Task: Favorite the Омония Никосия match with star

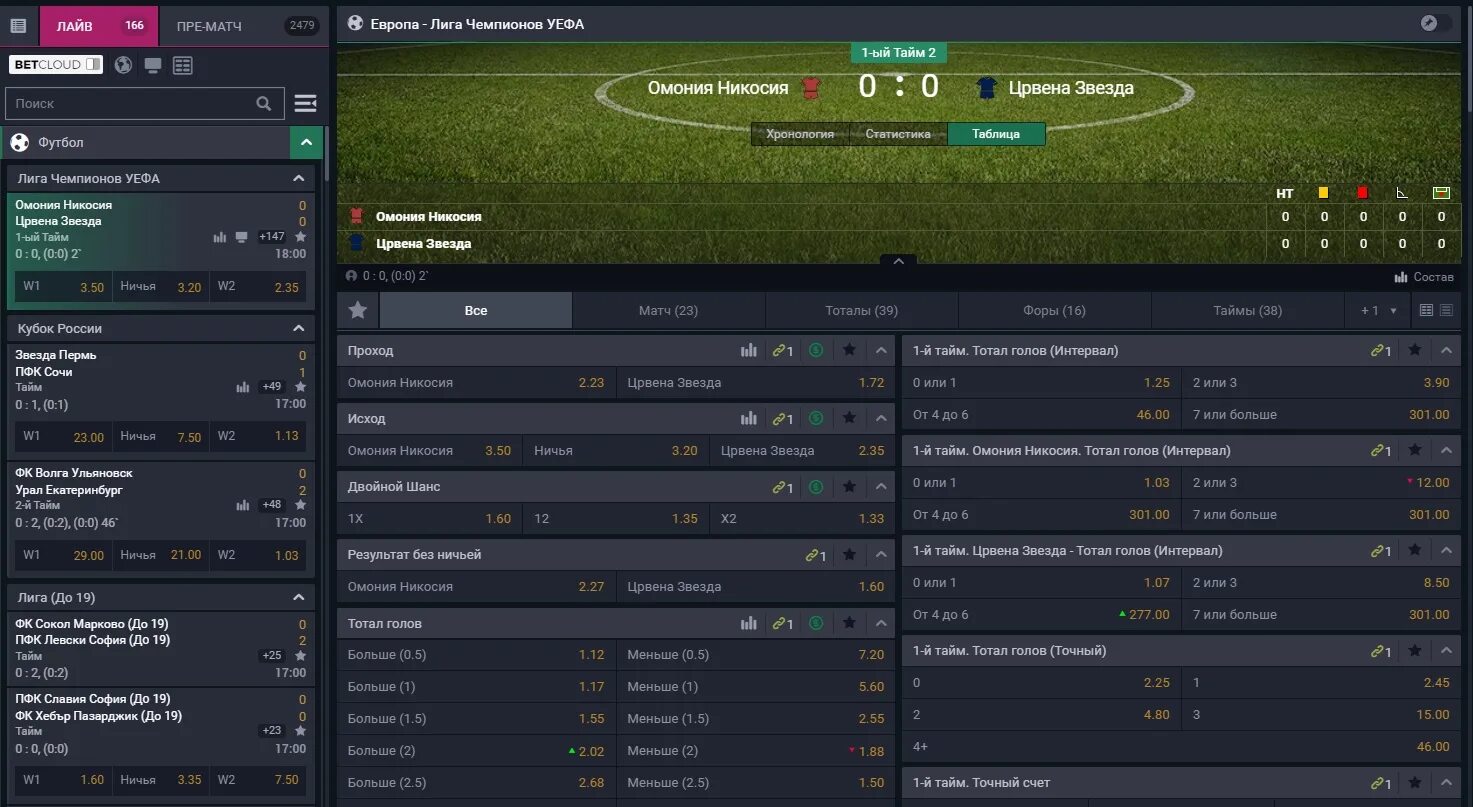Action: tap(301, 237)
